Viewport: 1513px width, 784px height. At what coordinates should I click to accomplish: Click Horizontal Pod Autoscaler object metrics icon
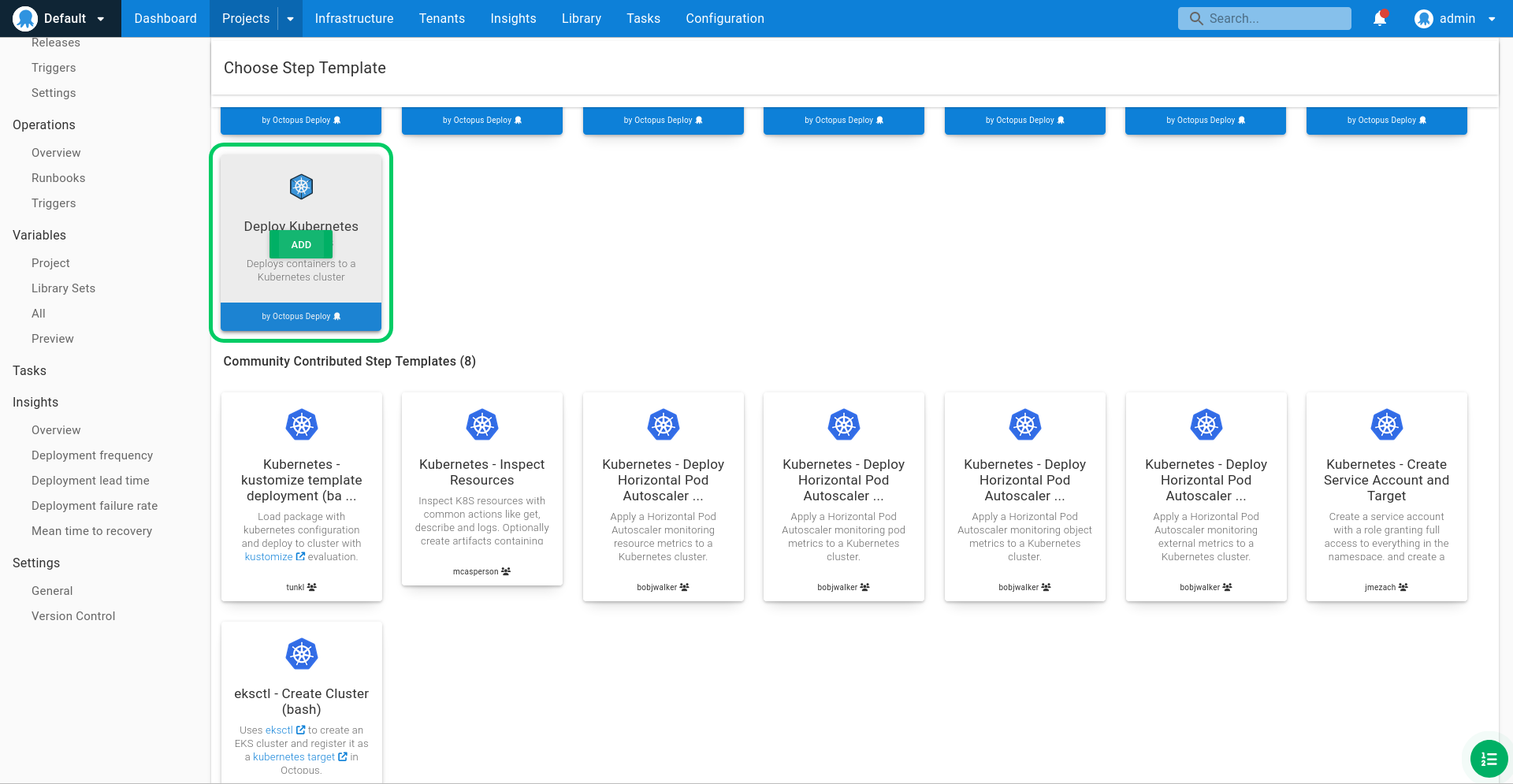coord(1025,425)
